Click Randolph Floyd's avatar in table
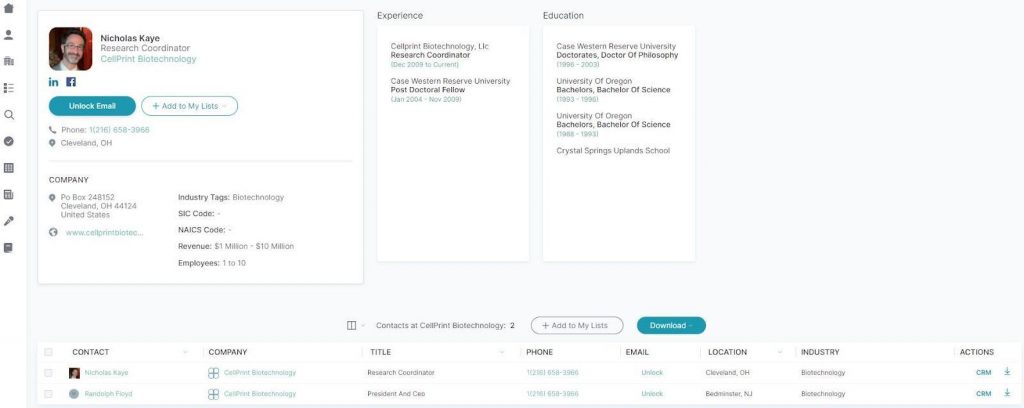1024x408 pixels. (x=74, y=394)
